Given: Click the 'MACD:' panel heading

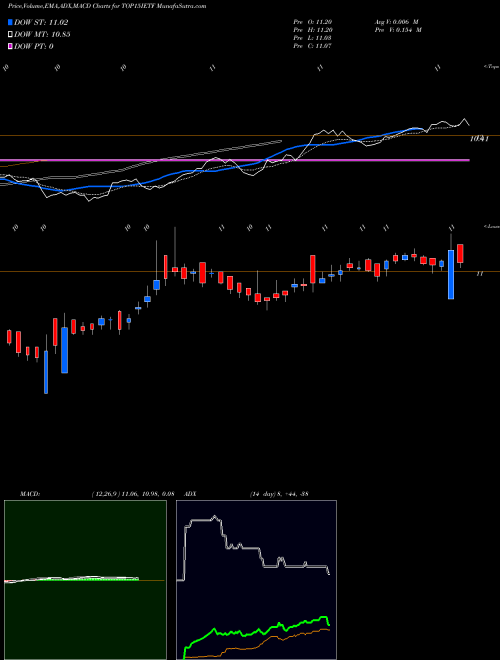Looking at the screenshot, I should [x=30, y=494].
